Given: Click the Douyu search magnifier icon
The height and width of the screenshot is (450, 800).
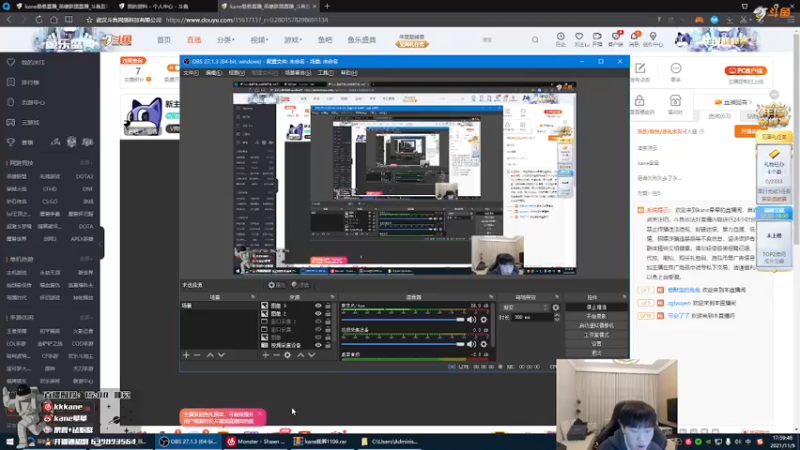Looking at the screenshot, I should pyautogui.click(x=535, y=40).
